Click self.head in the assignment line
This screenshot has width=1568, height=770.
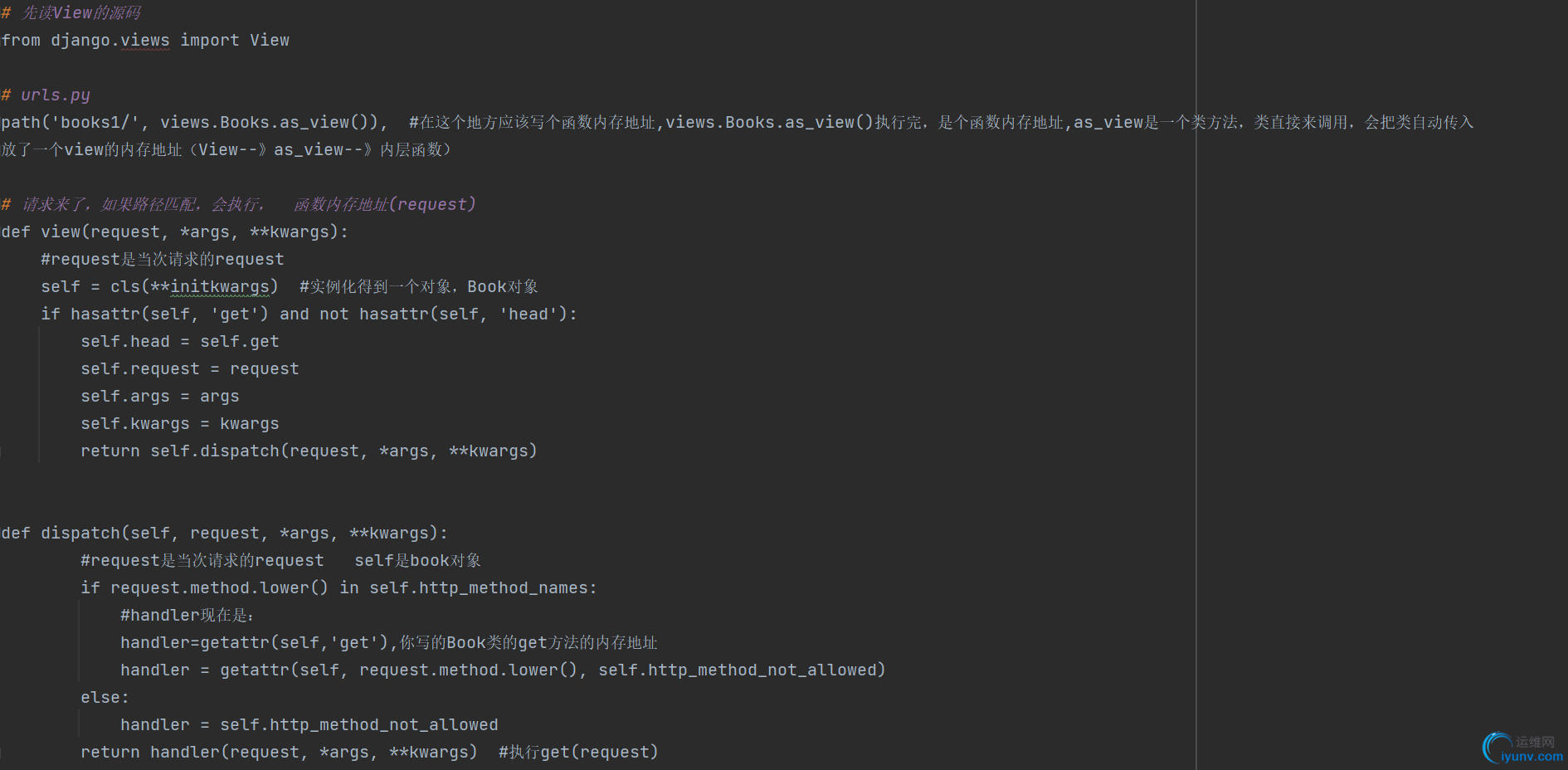click(x=124, y=342)
